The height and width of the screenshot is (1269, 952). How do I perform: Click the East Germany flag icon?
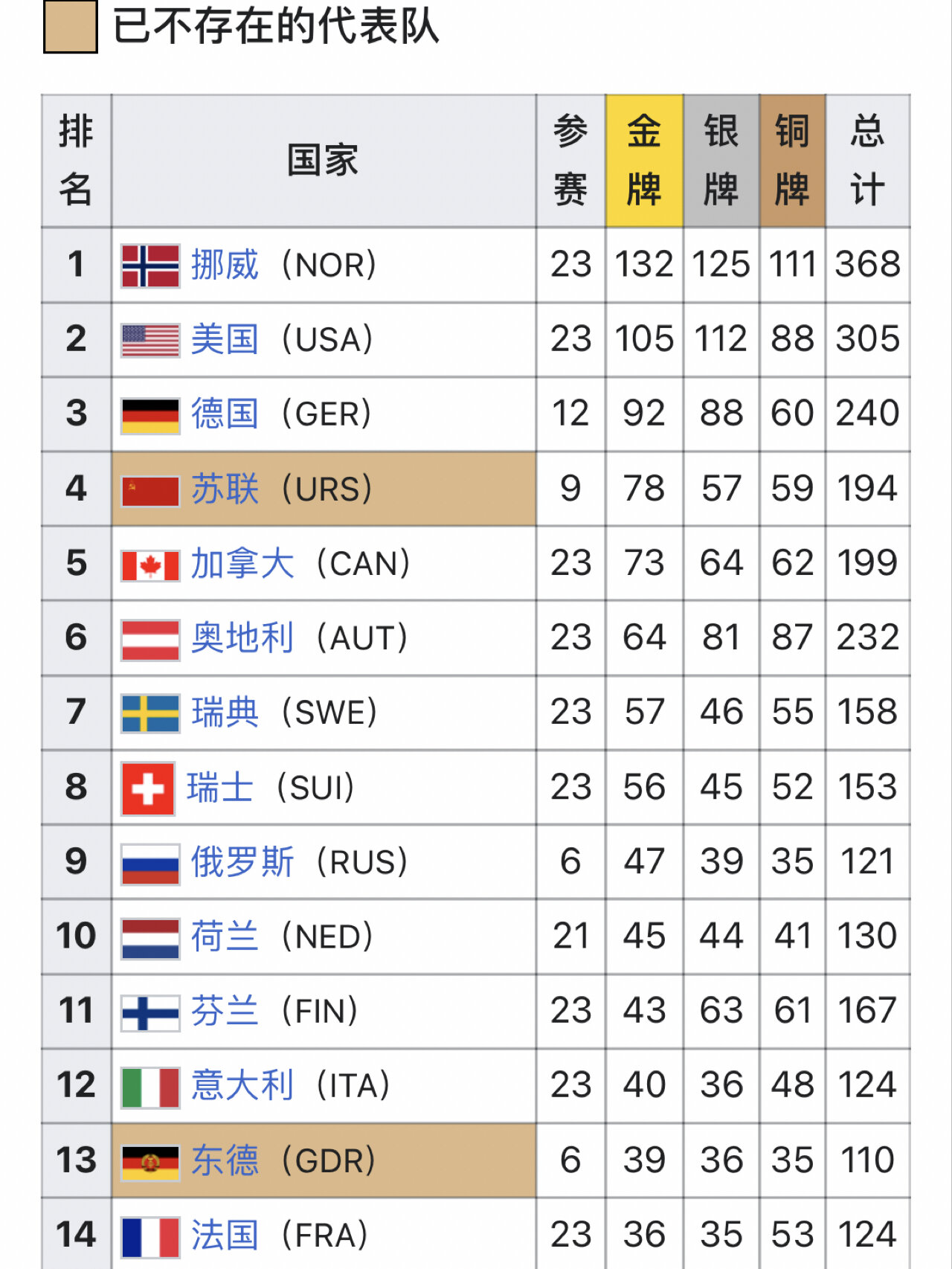150,1162
